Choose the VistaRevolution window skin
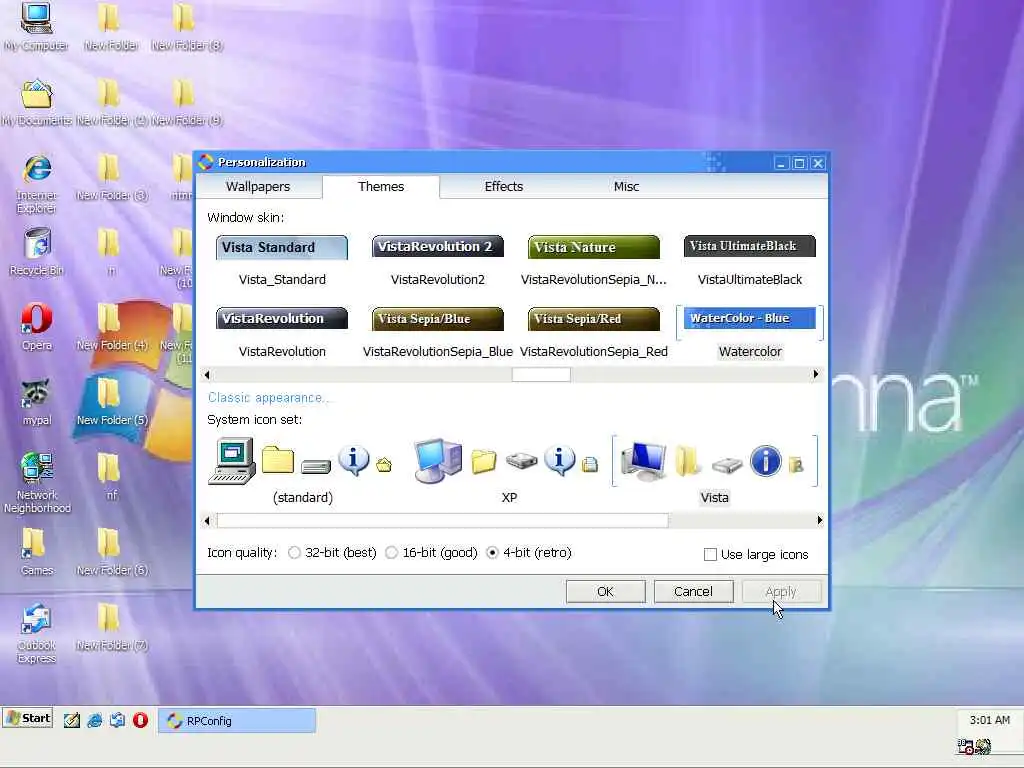 281,333
